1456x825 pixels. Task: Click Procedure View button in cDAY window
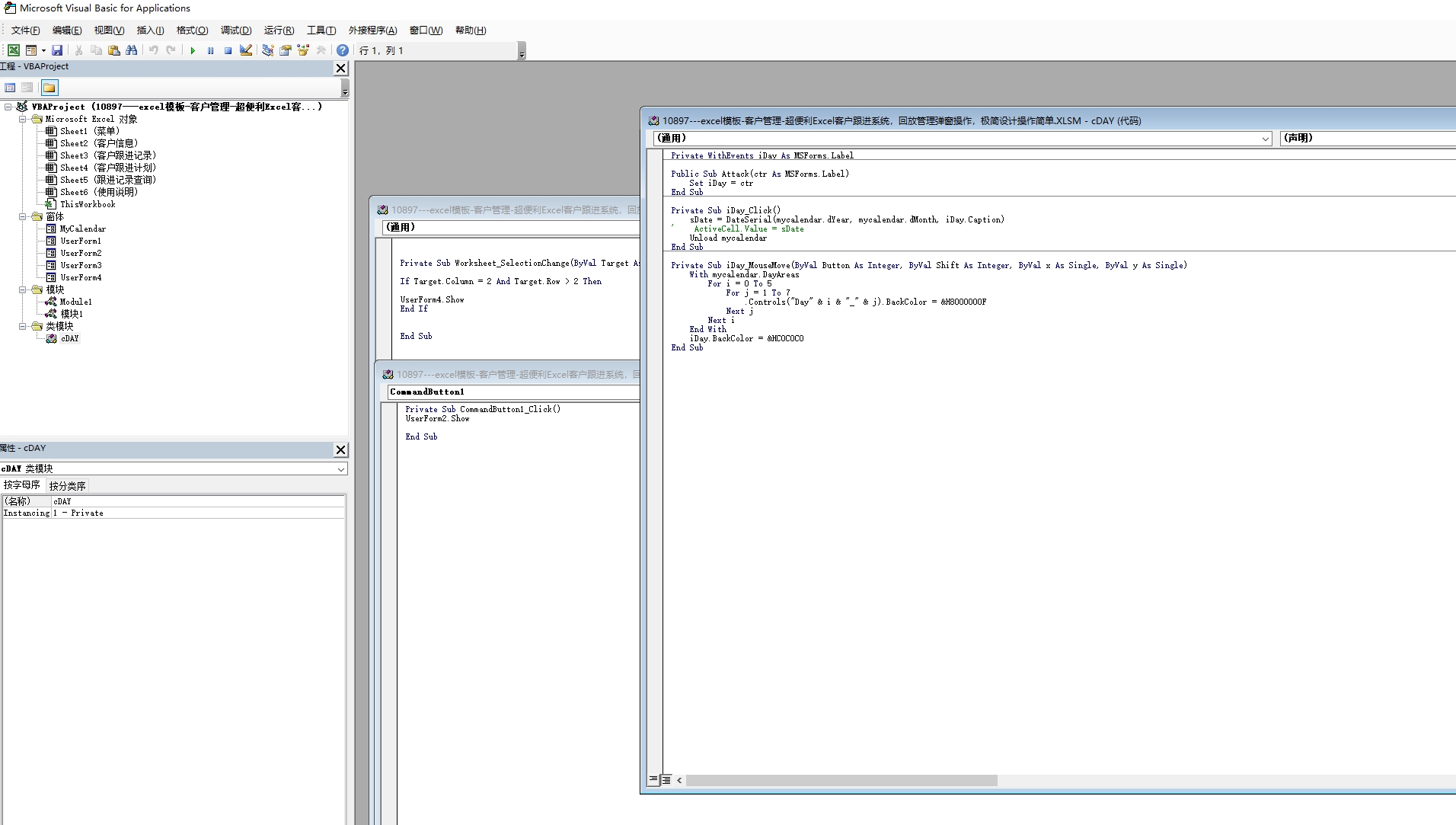(x=653, y=779)
